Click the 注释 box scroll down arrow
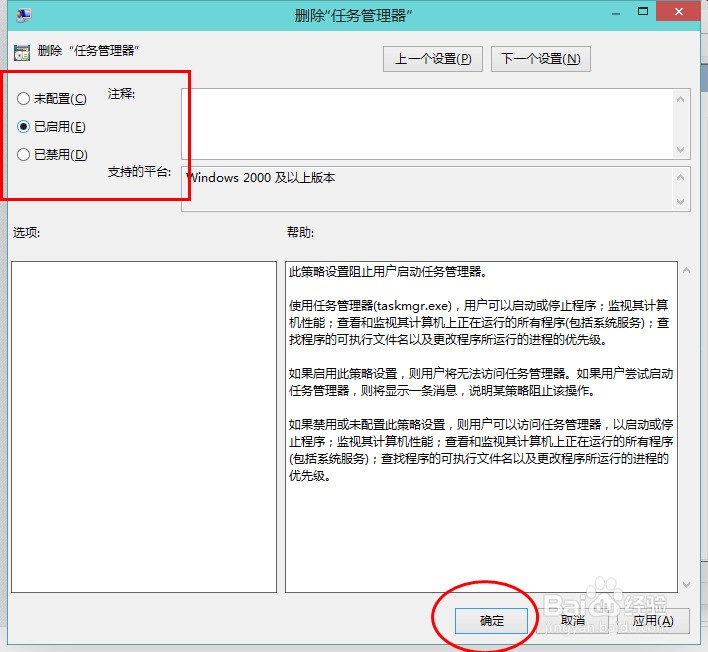 (681, 149)
